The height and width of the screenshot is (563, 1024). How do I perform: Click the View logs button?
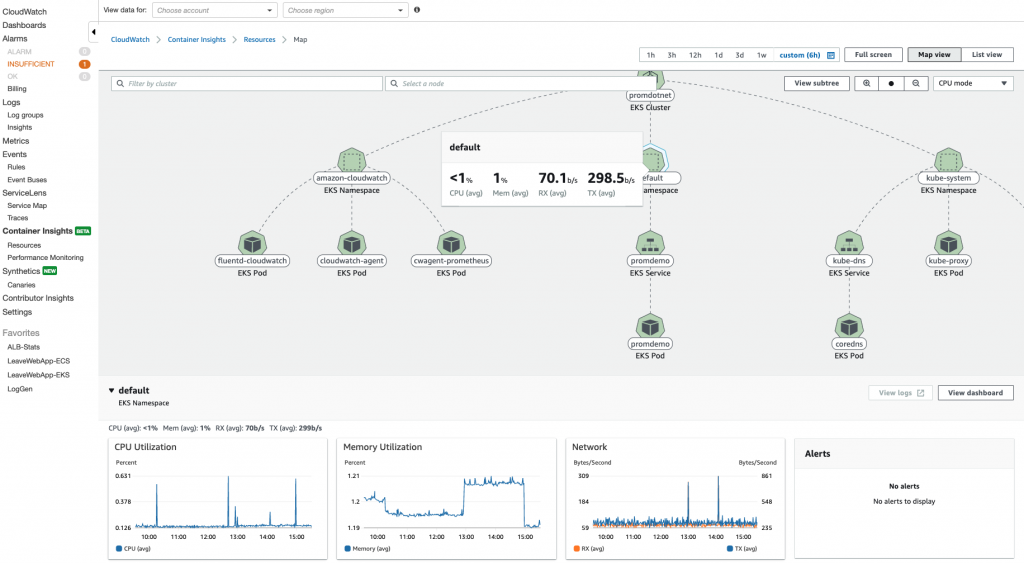pyautogui.click(x=901, y=393)
